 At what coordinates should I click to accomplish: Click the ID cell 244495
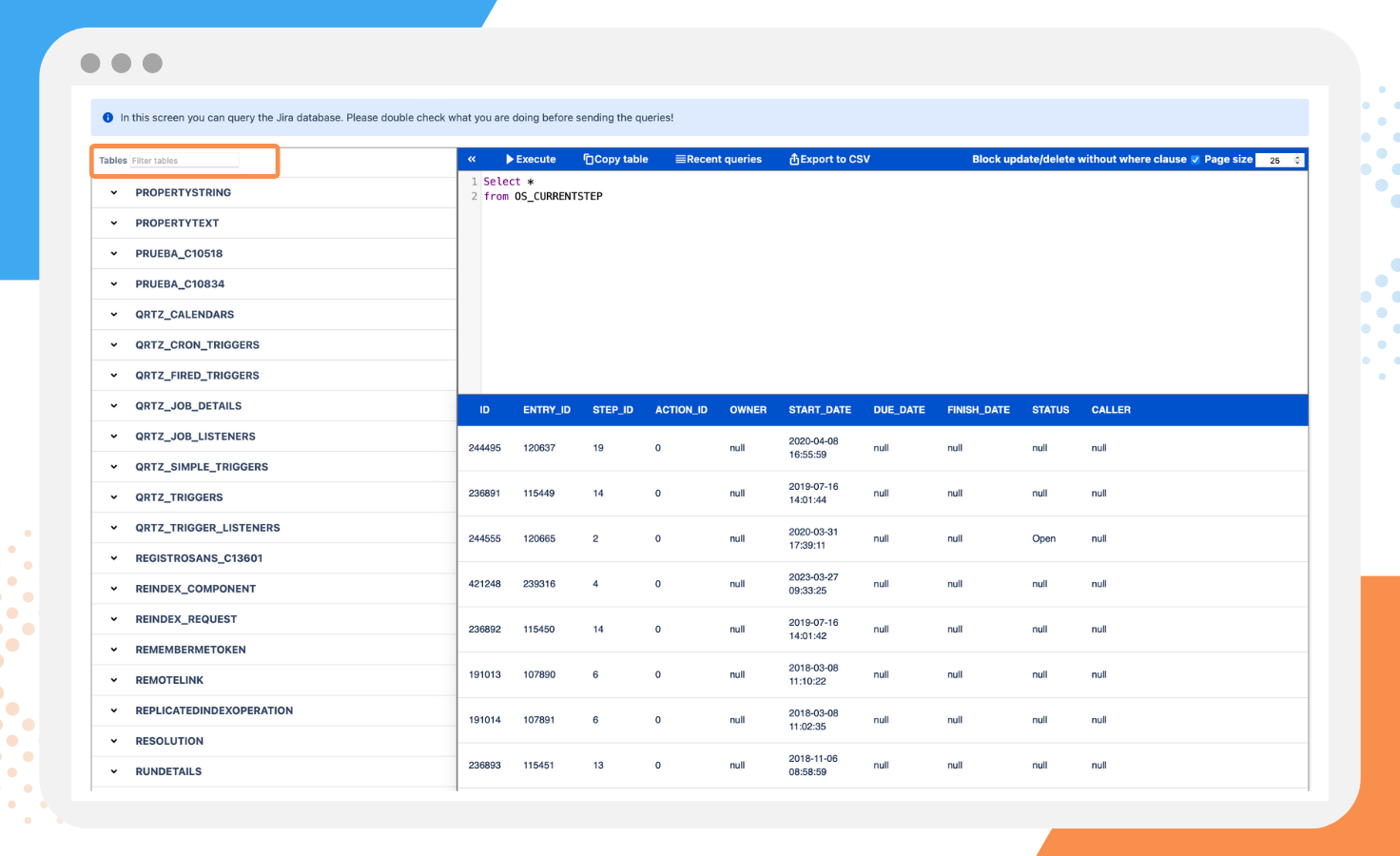pyautogui.click(x=484, y=448)
